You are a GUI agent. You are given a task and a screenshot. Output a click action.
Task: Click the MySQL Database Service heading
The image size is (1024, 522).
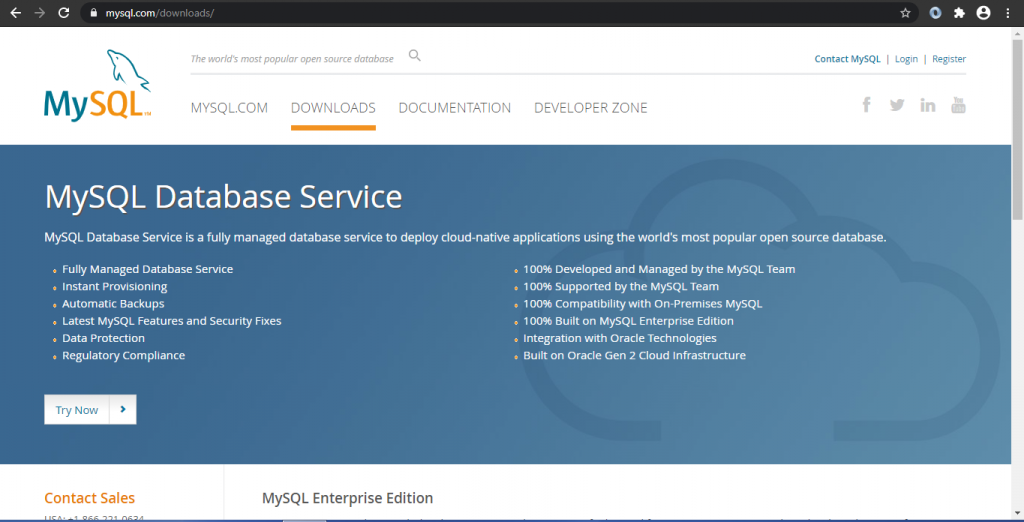coord(223,197)
